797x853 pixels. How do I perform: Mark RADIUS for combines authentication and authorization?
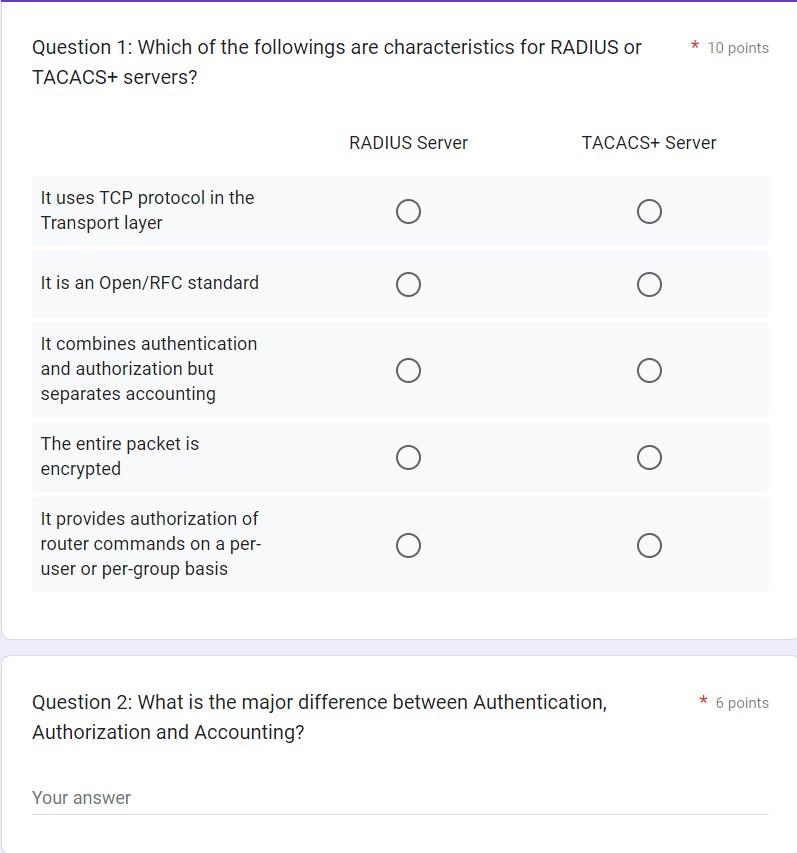408,370
